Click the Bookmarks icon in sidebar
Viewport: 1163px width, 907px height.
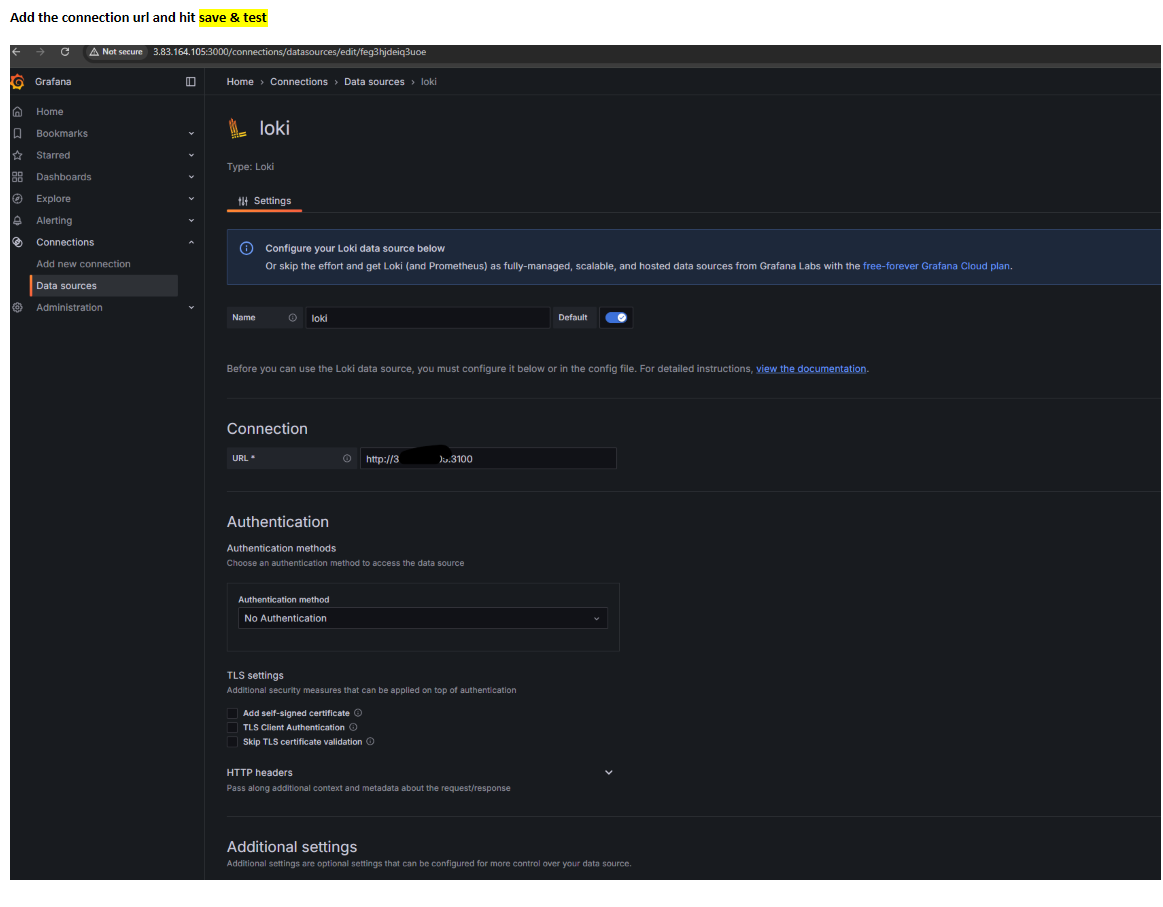pos(18,133)
